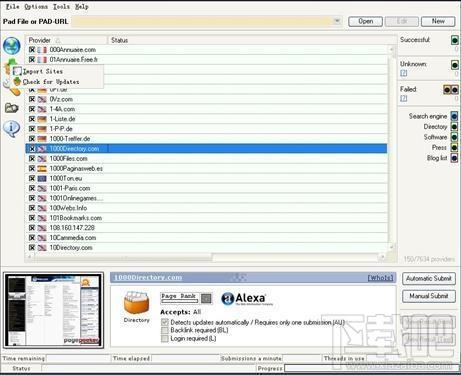Click the vertical scrollbar down arrow
461x375 pixels.
pyautogui.click(x=392, y=247)
